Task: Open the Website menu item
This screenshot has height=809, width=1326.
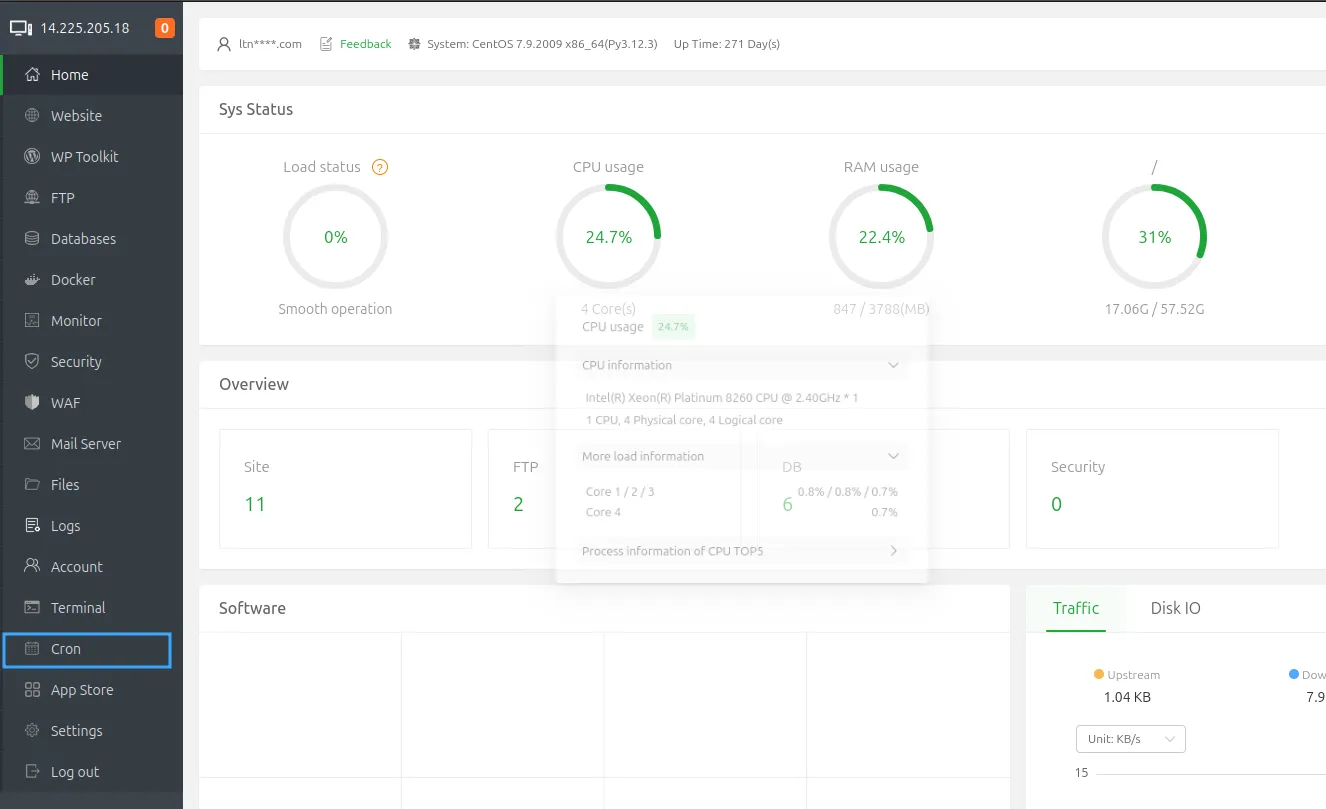Action: coord(92,116)
